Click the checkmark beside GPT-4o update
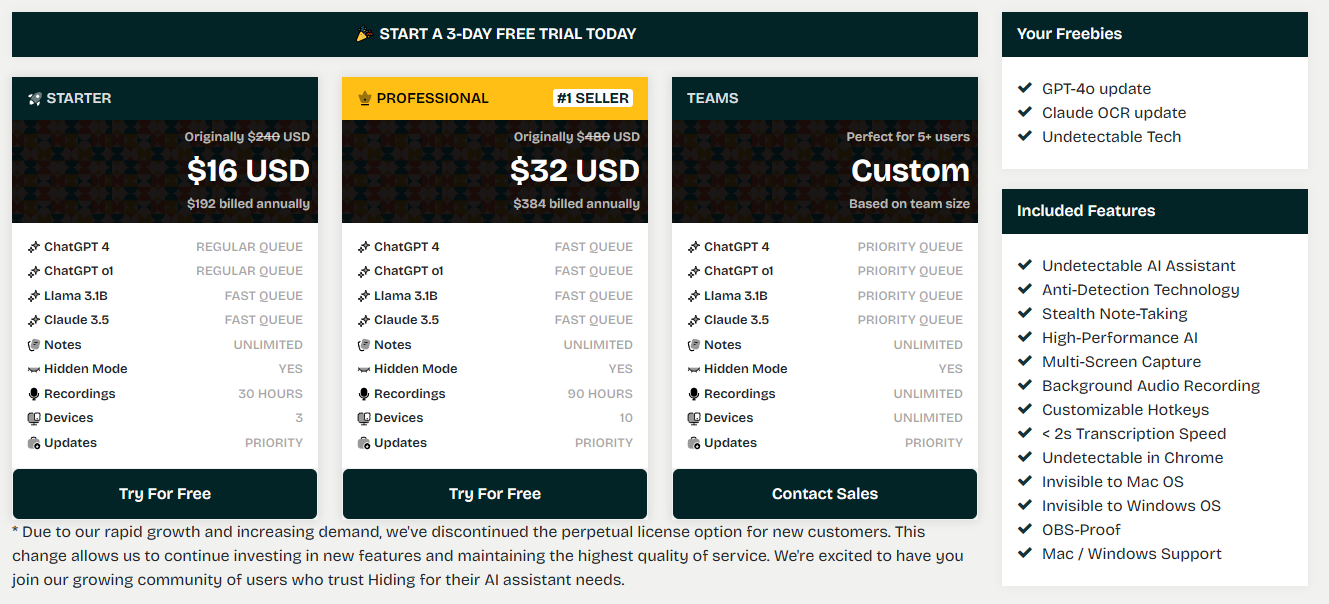 [x=1024, y=88]
